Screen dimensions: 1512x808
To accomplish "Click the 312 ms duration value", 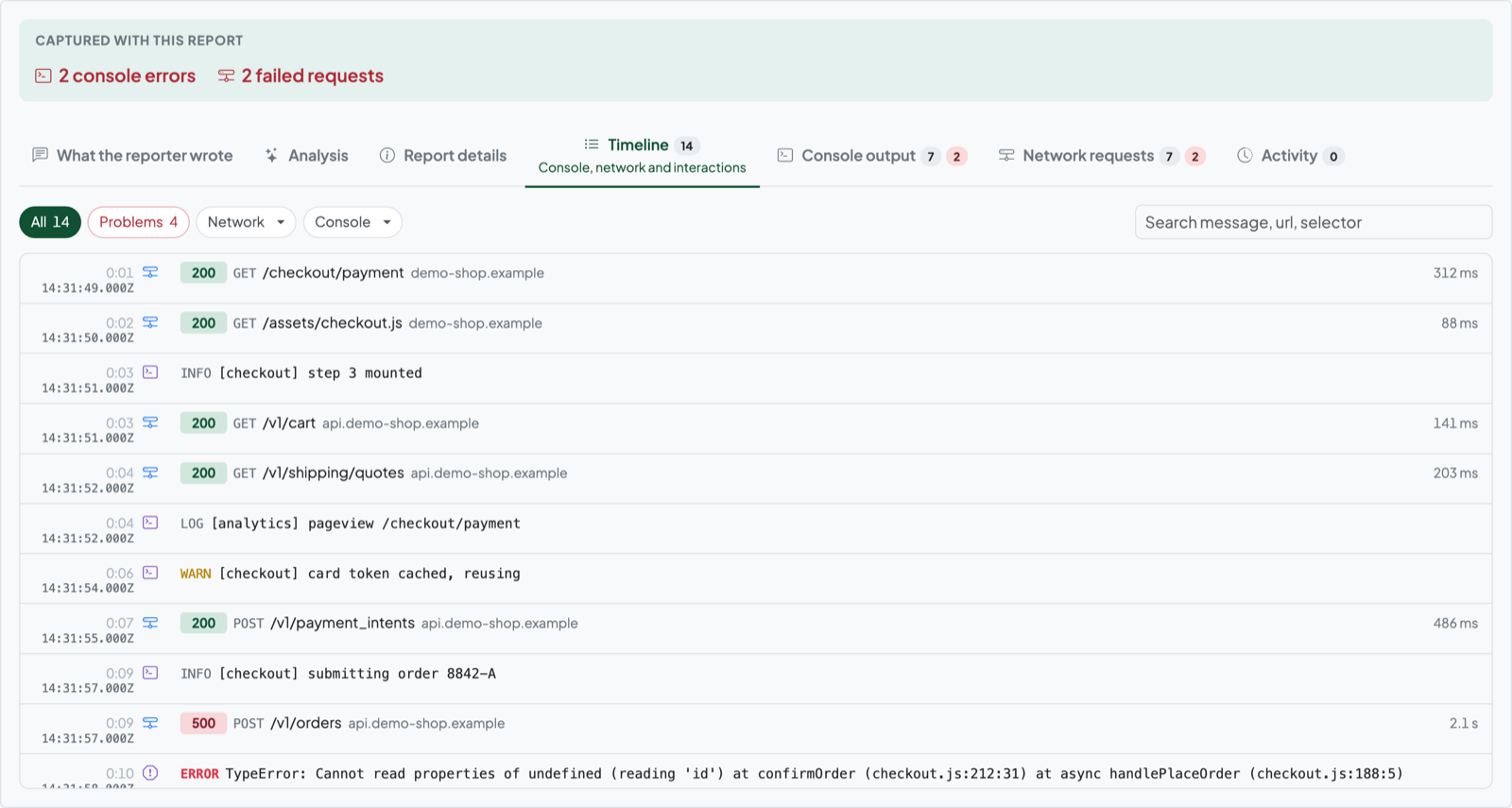I will pyautogui.click(x=1455, y=273).
